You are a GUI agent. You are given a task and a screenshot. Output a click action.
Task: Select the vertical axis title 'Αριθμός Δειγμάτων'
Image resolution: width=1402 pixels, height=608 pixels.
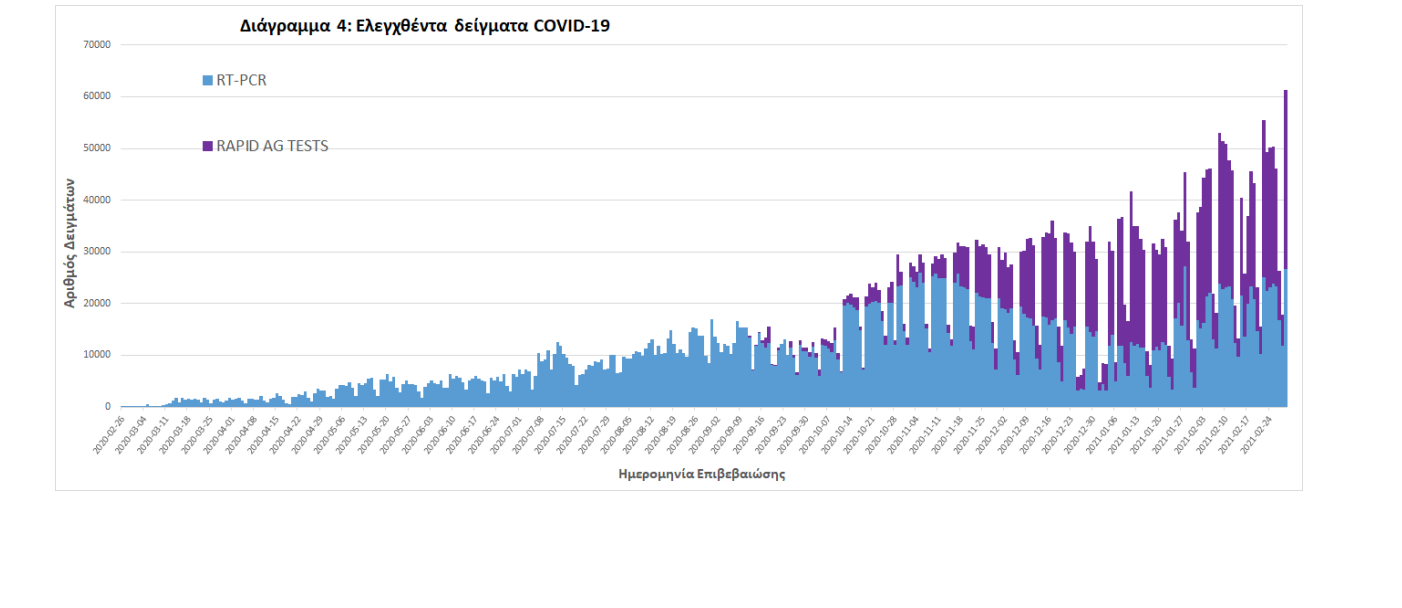70,242
